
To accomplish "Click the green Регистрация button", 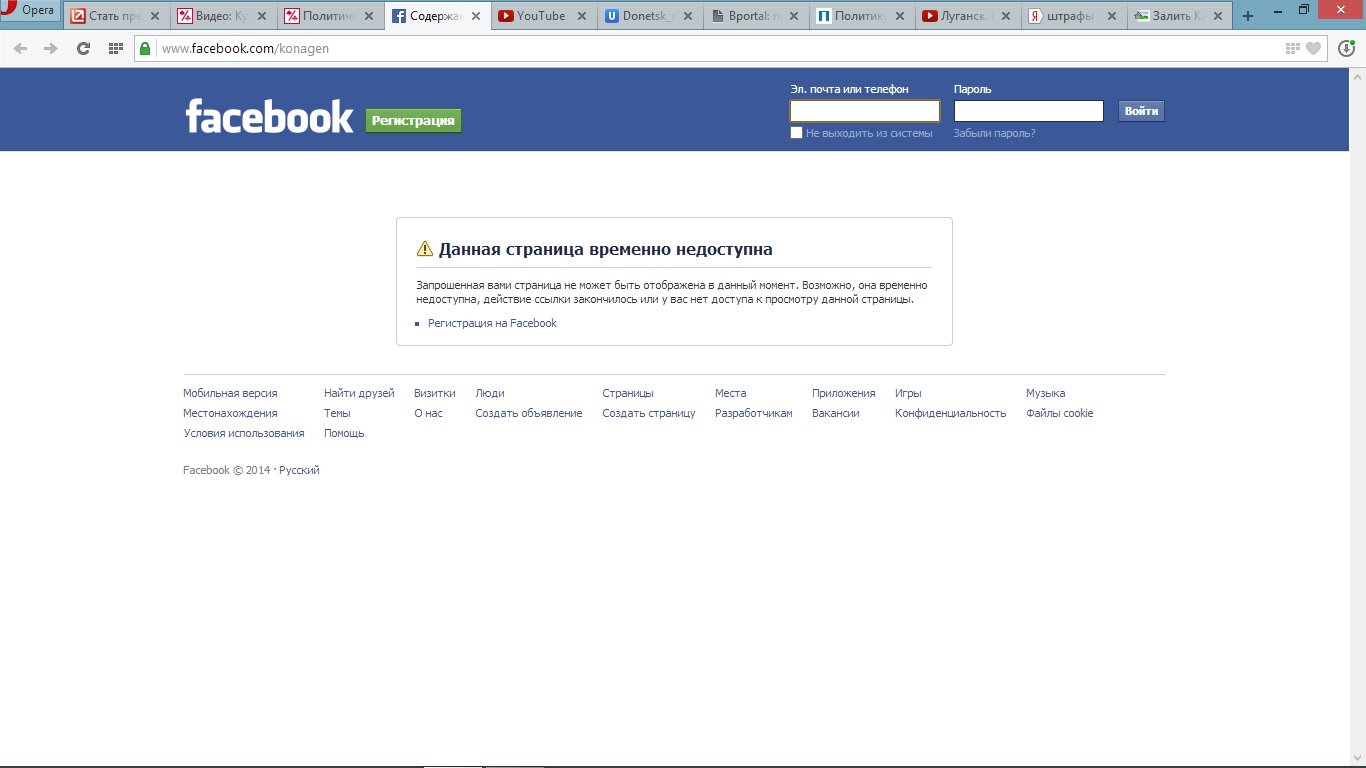I will pos(413,120).
